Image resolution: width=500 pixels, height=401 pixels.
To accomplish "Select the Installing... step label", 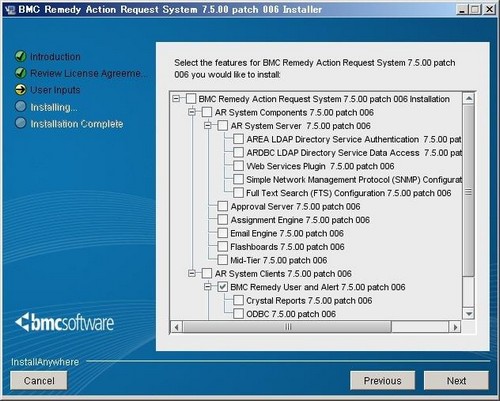I will [54, 107].
